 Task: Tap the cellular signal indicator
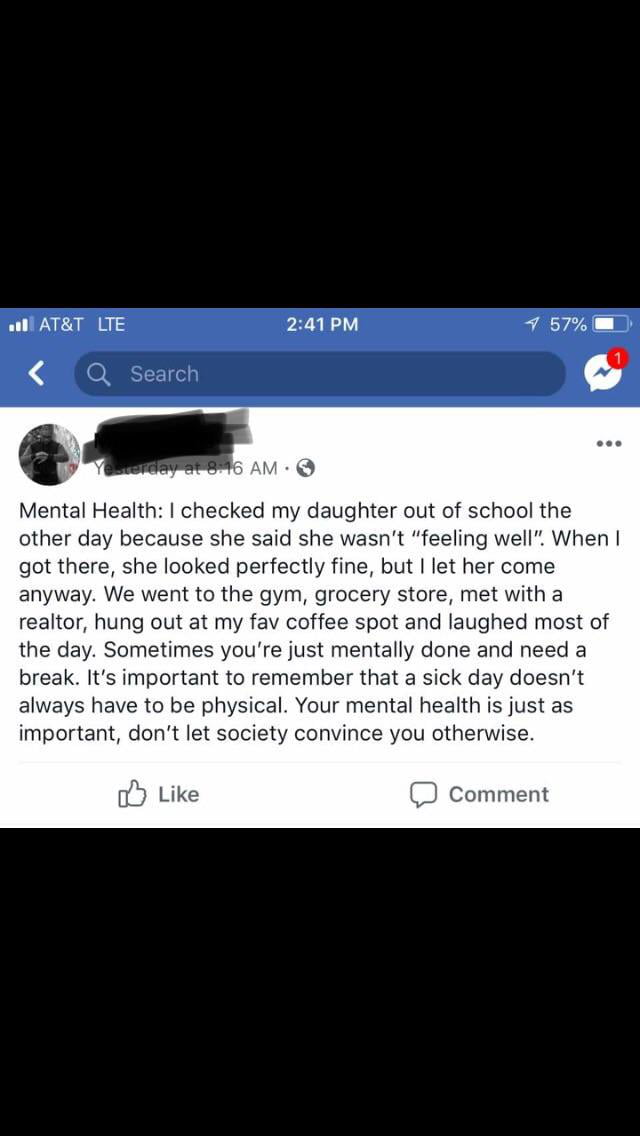22,324
